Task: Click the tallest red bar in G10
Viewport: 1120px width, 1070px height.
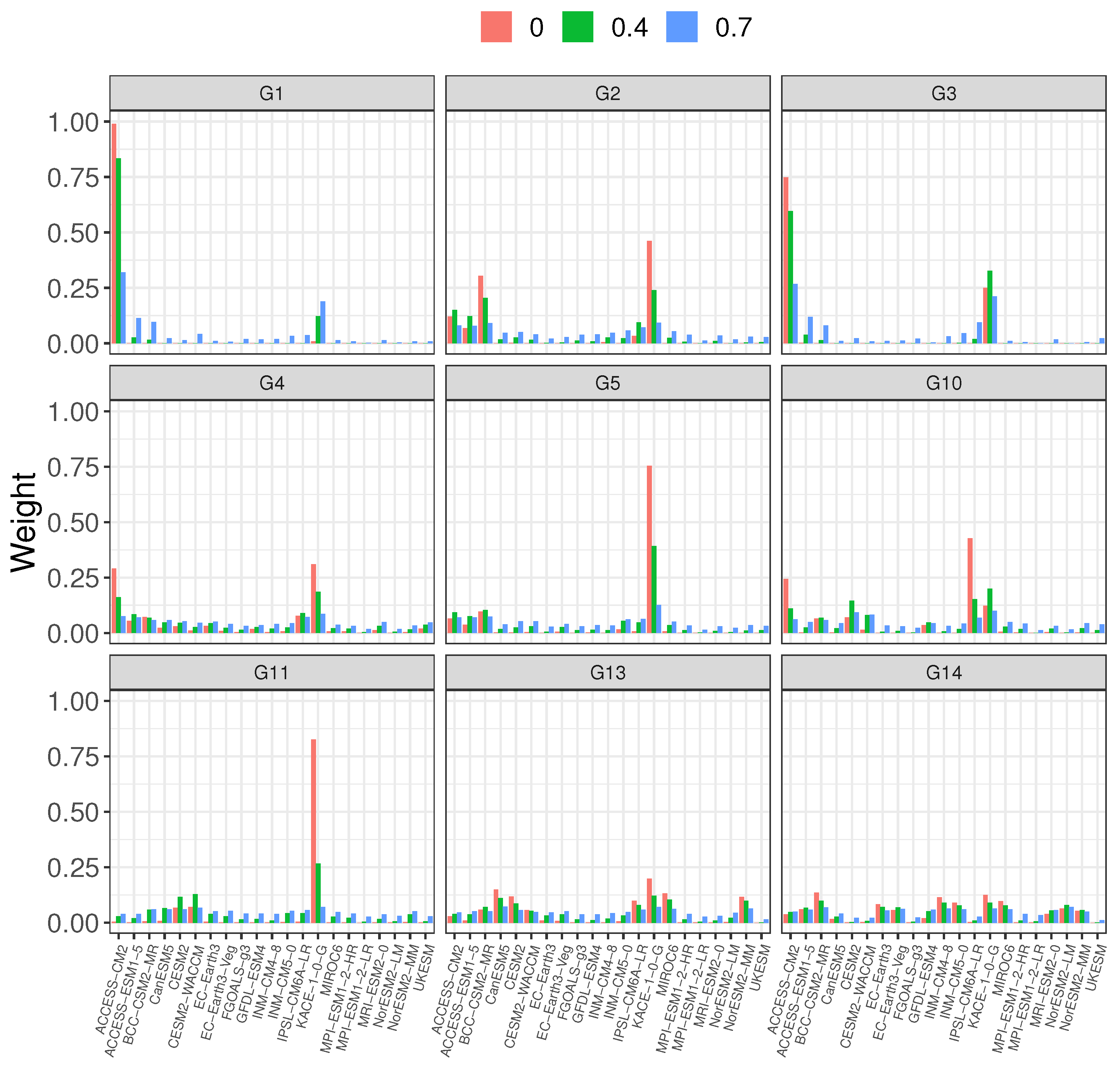Action: pos(970,585)
